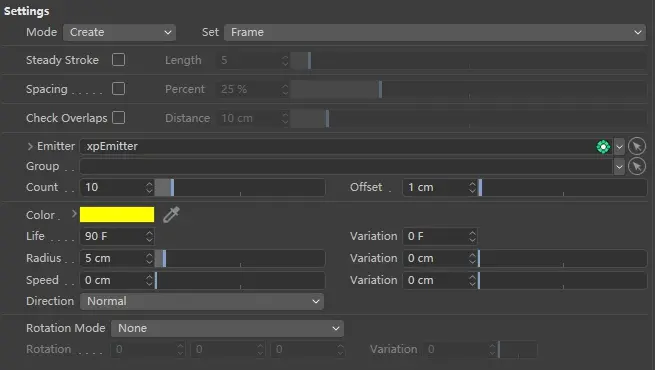This screenshot has width=655, height=370.
Task: Click the Radius field showing 5 cm
Action: click(112, 258)
